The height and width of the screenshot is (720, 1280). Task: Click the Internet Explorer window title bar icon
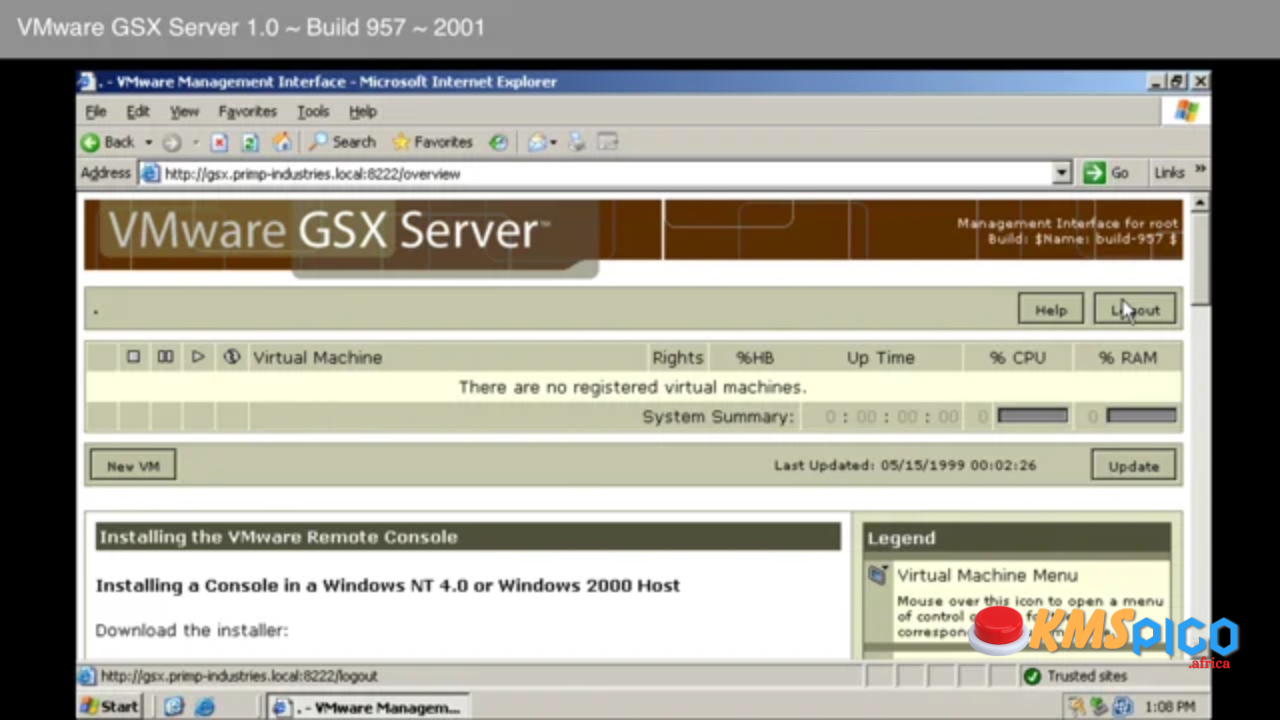point(88,82)
